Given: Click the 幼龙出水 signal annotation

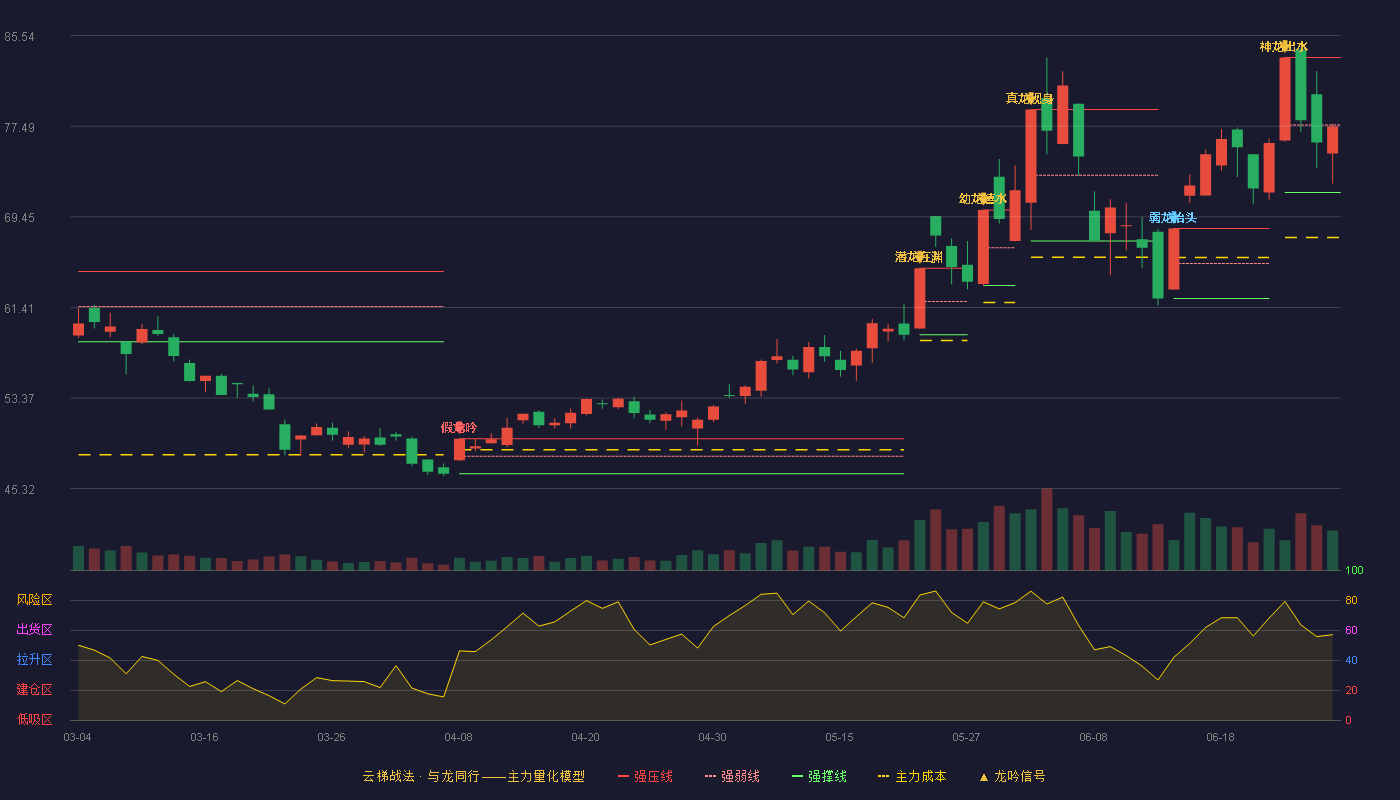Looking at the screenshot, I should click(x=983, y=199).
